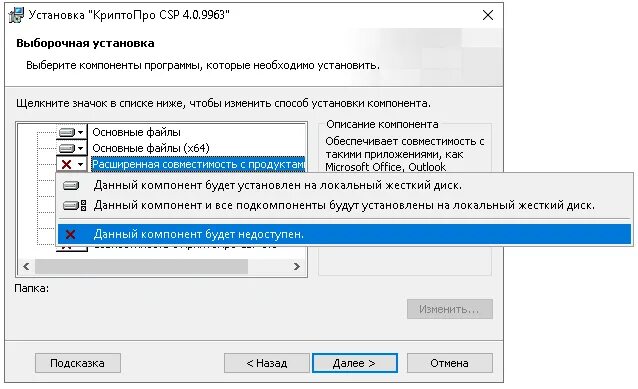The image size is (638, 389).
Task: Click the installer icon in title bar
Action: pyautogui.click(x=16, y=15)
